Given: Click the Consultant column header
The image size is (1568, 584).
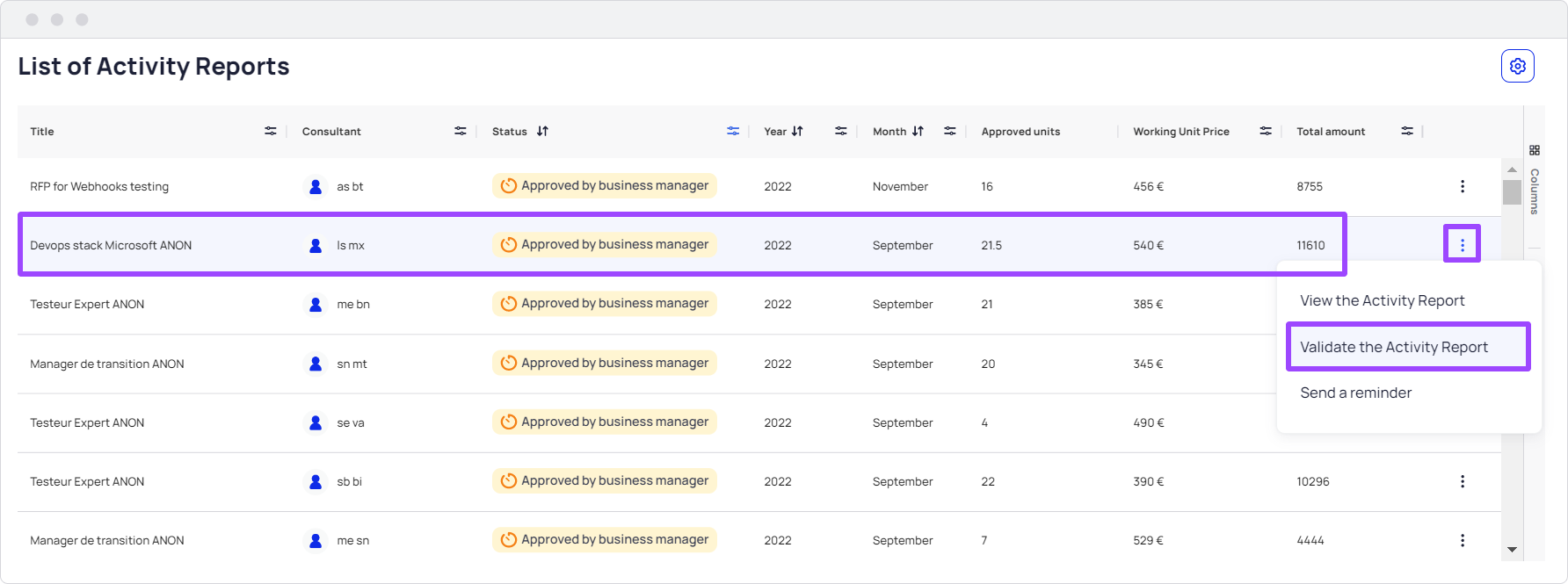Looking at the screenshot, I should [x=331, y=132].
